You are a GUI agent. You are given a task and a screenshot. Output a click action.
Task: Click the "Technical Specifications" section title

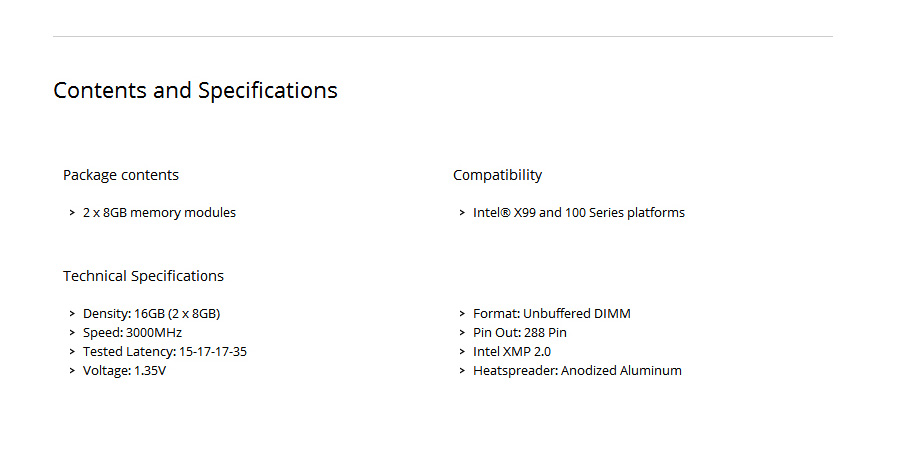[x=143, y=276]
